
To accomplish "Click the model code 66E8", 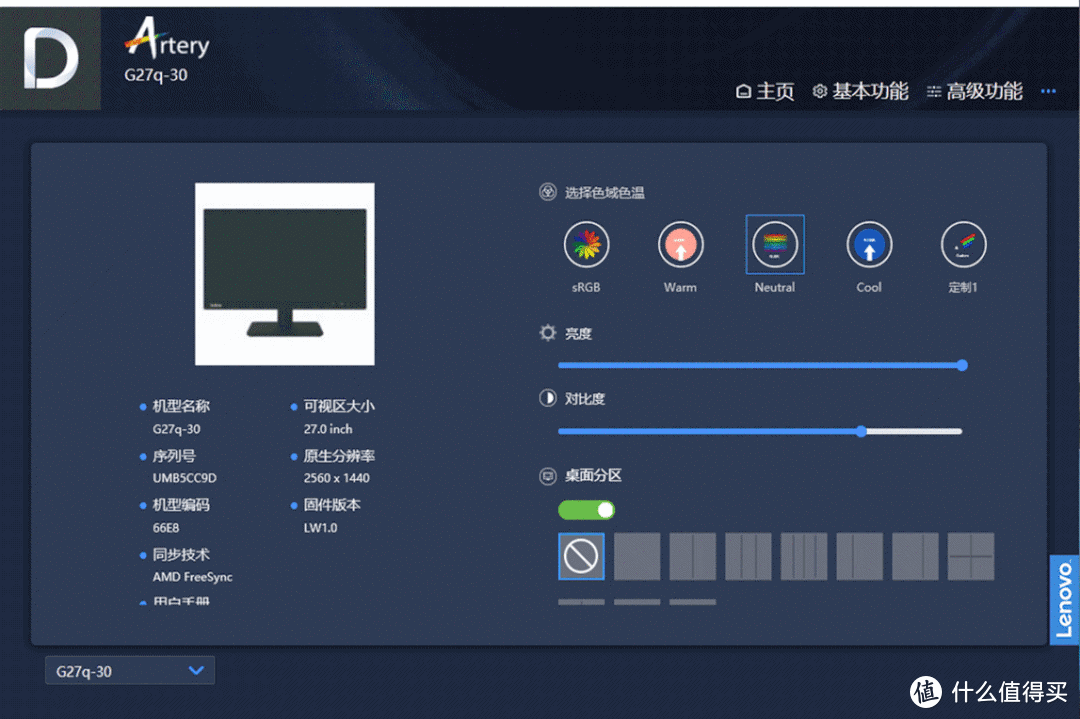I will coord(166,528).
